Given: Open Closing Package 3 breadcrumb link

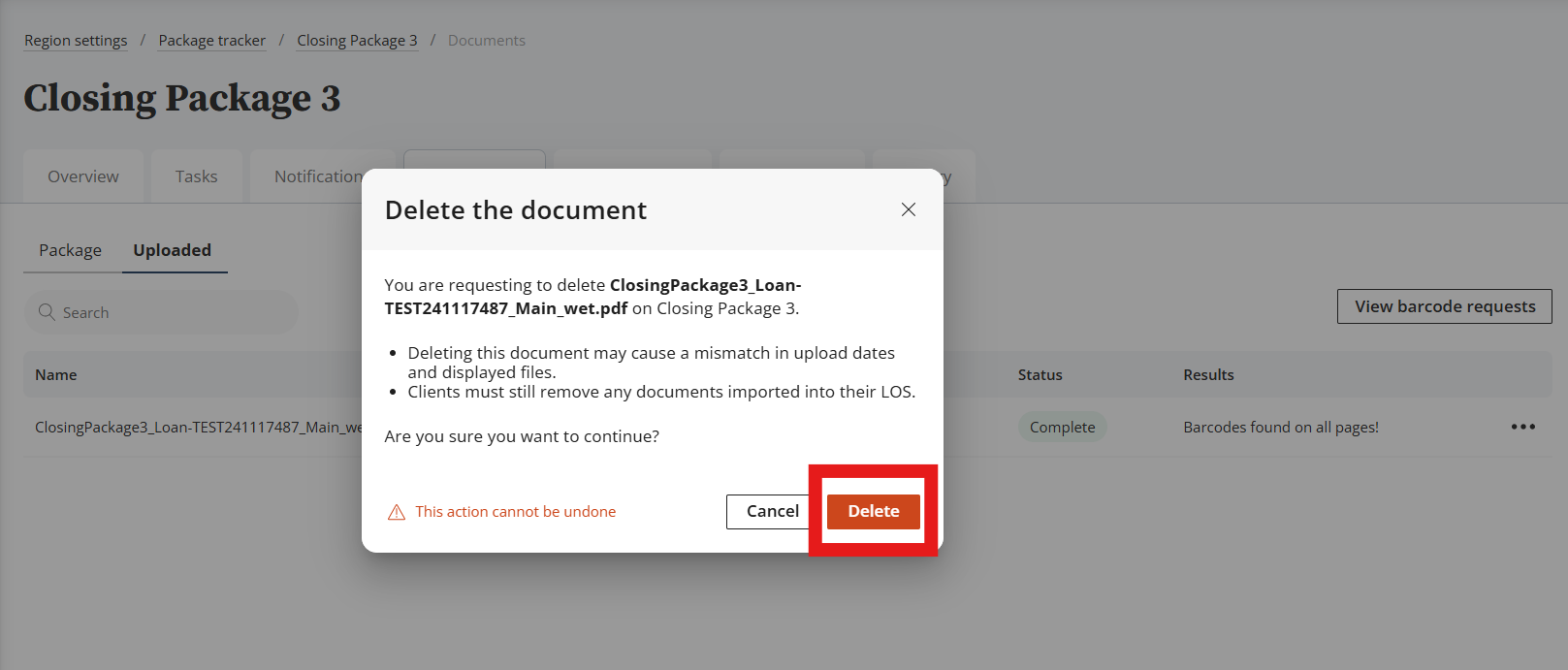Looking at the screenshot, I should [357, 40].
